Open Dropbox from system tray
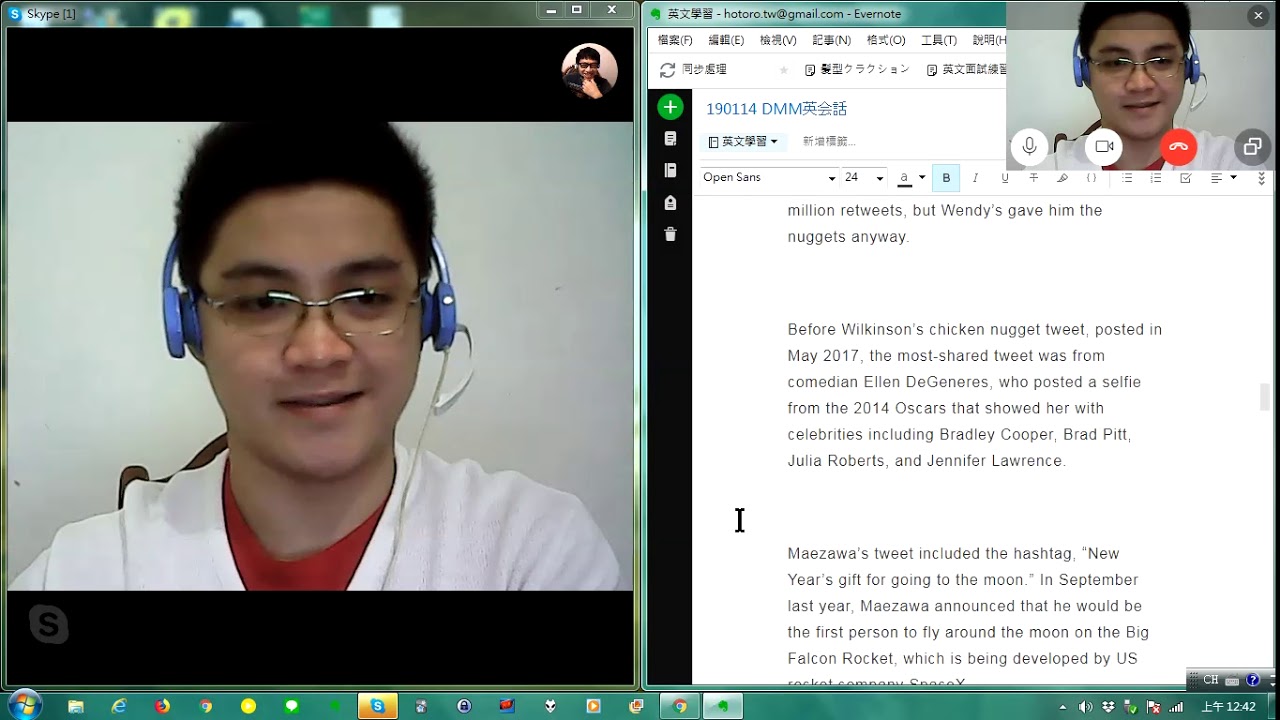Viewport: 1280px width, 720px height. [1108, 707]
